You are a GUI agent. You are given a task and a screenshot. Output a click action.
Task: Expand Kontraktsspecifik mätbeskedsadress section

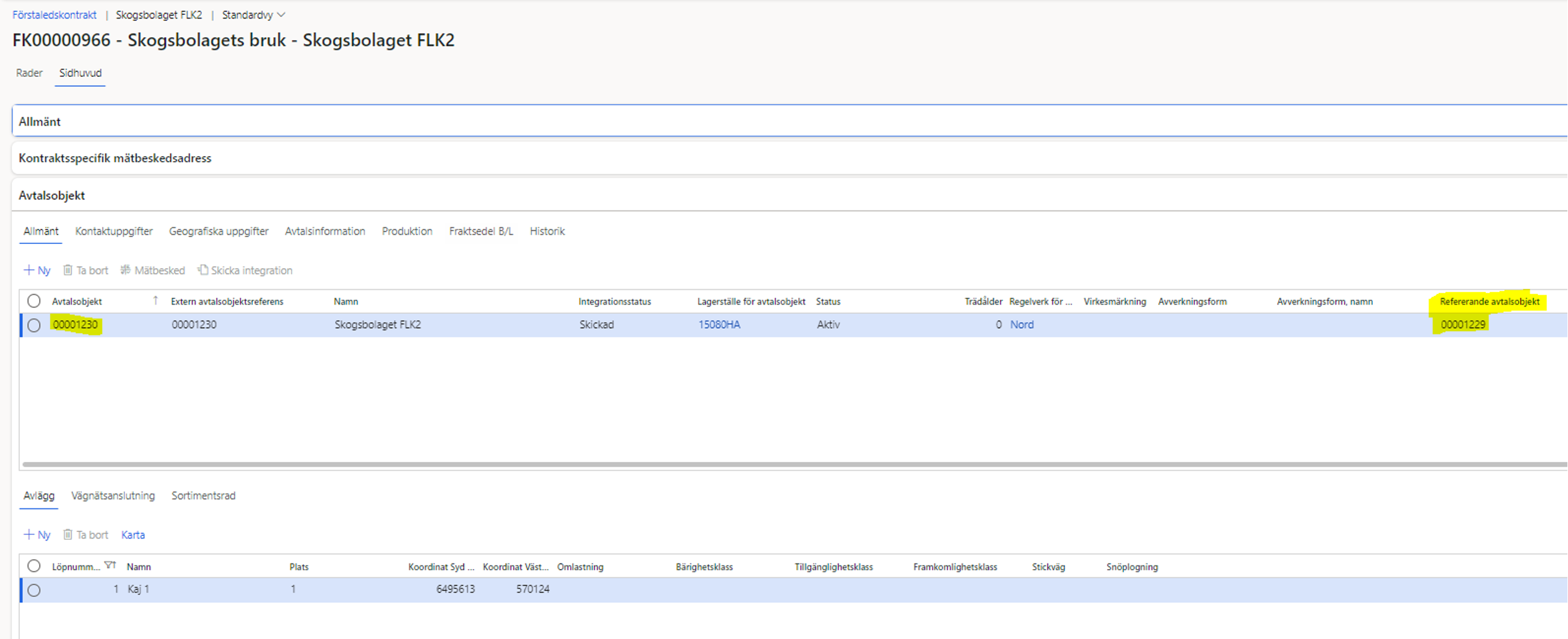(x=790, y=158)
